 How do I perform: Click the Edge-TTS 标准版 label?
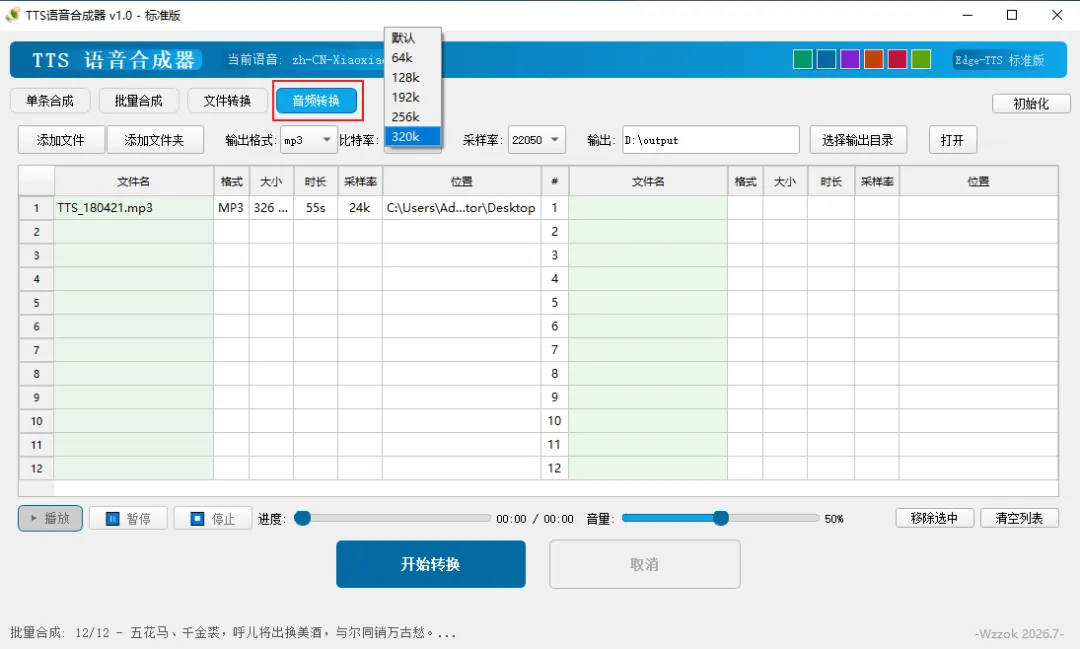[999, 60]
